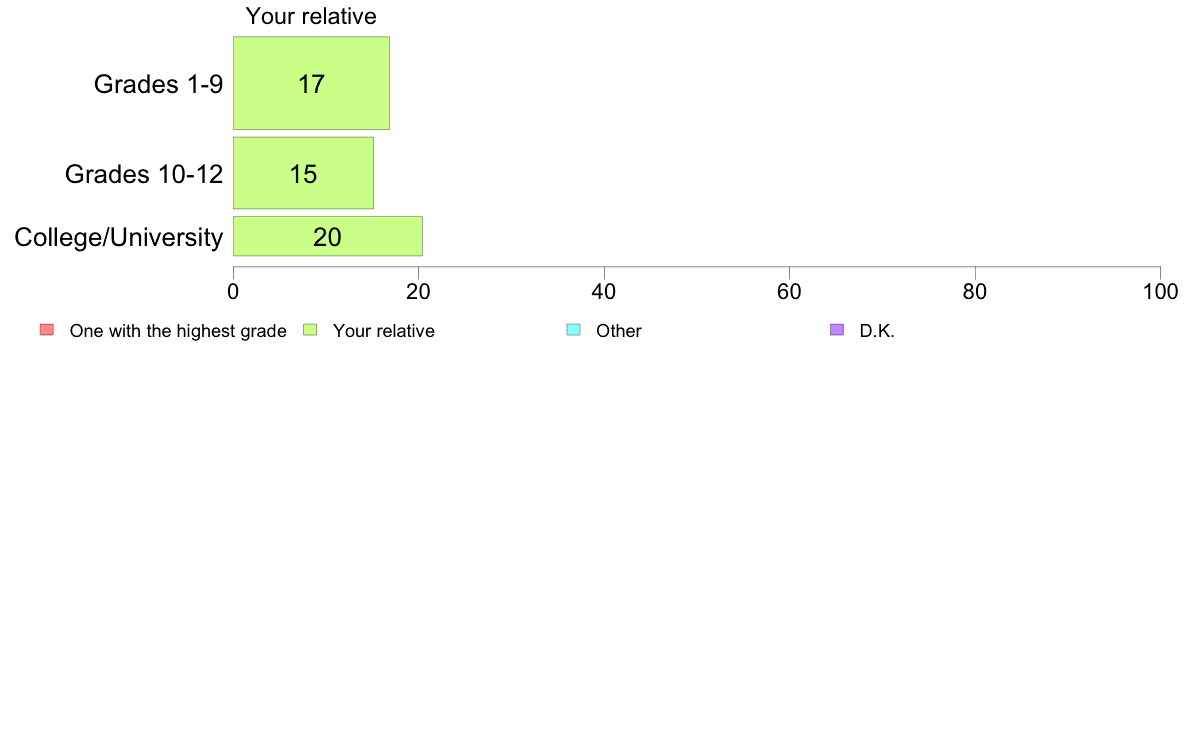Click the 'One with the highest grade' legend text
The width and height of the screenshot is (1188, 736).
coord(178,331)
